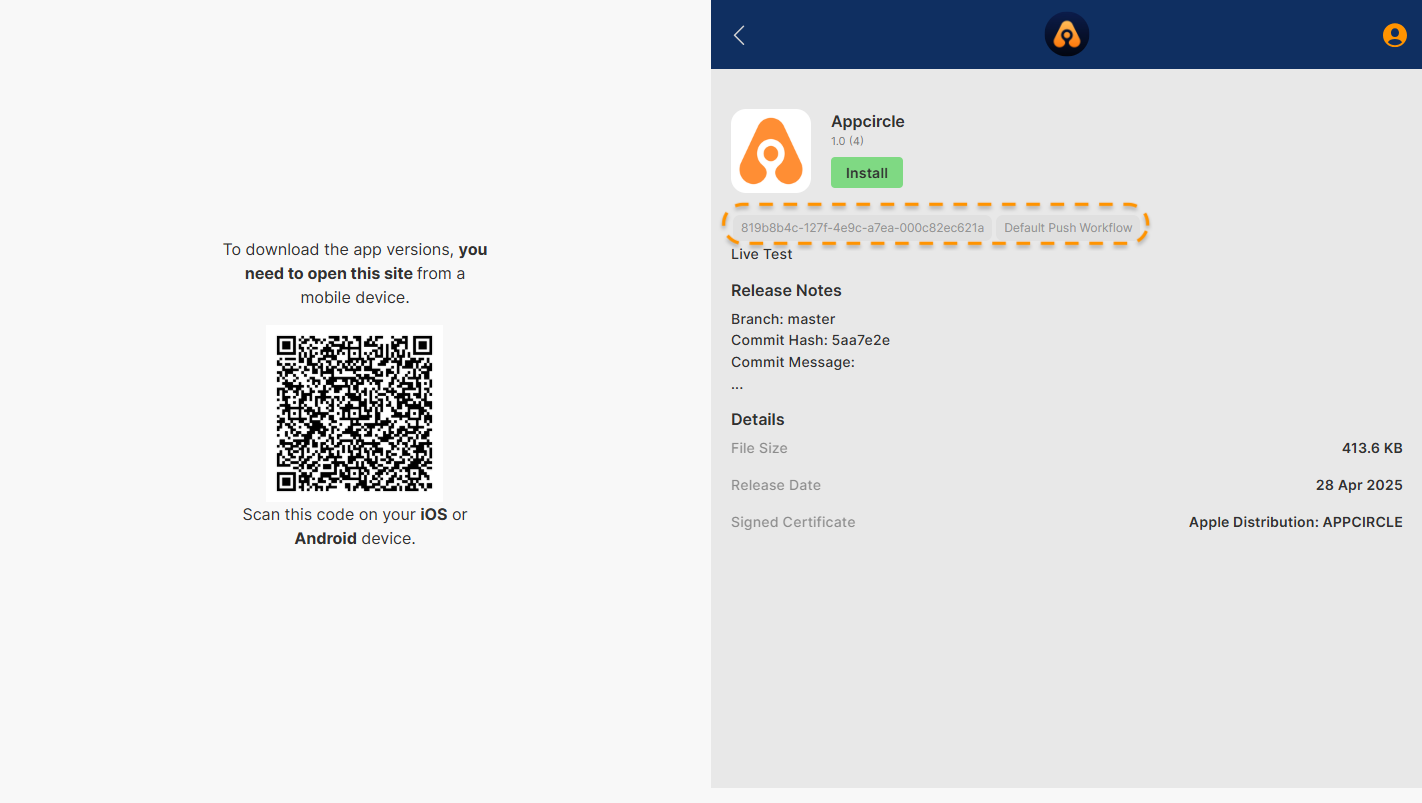
Task: Click the back arrow in header
Action: [739, 36]
